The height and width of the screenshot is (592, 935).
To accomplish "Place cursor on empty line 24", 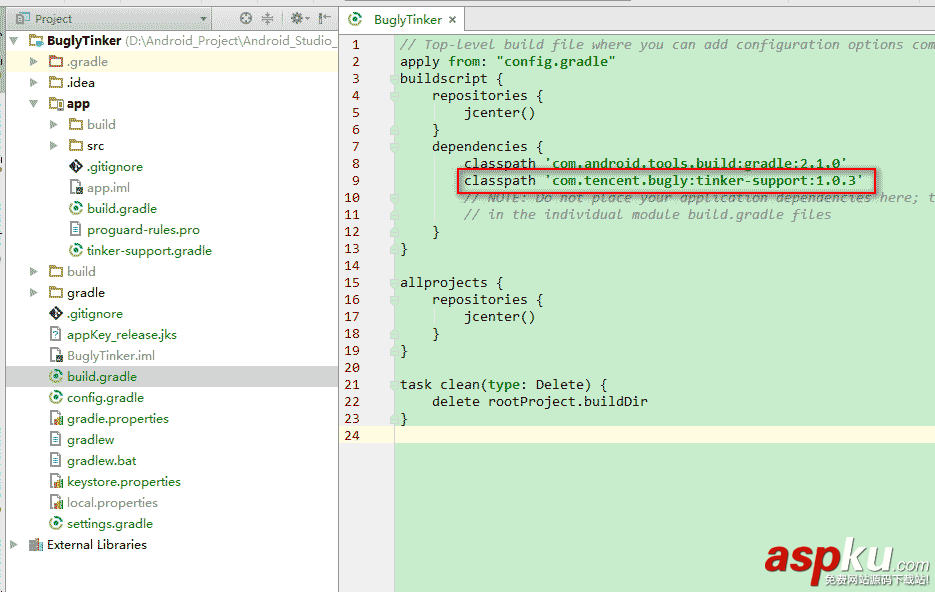I will click(664, 435).
